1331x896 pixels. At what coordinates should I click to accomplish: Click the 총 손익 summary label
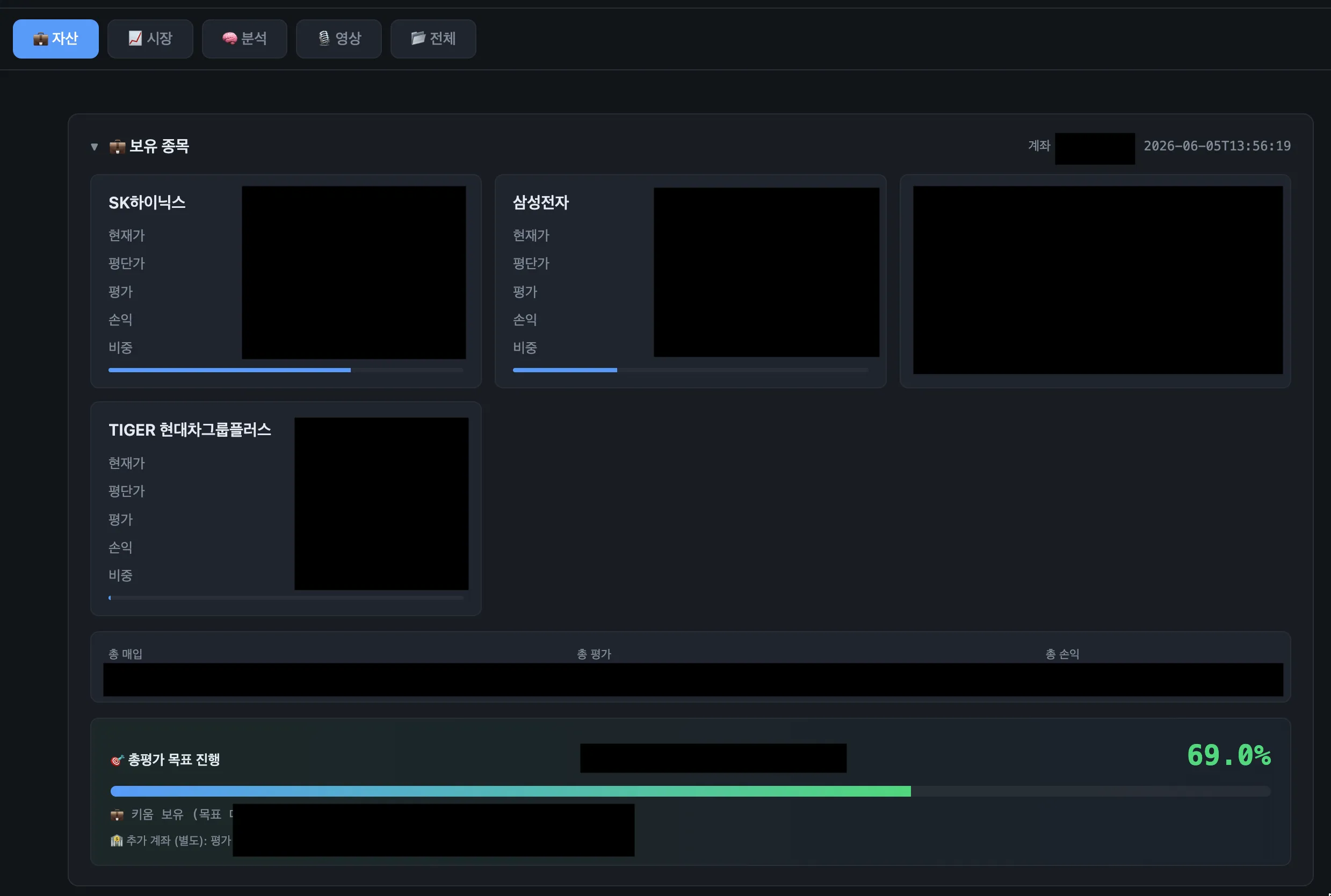1062,654
